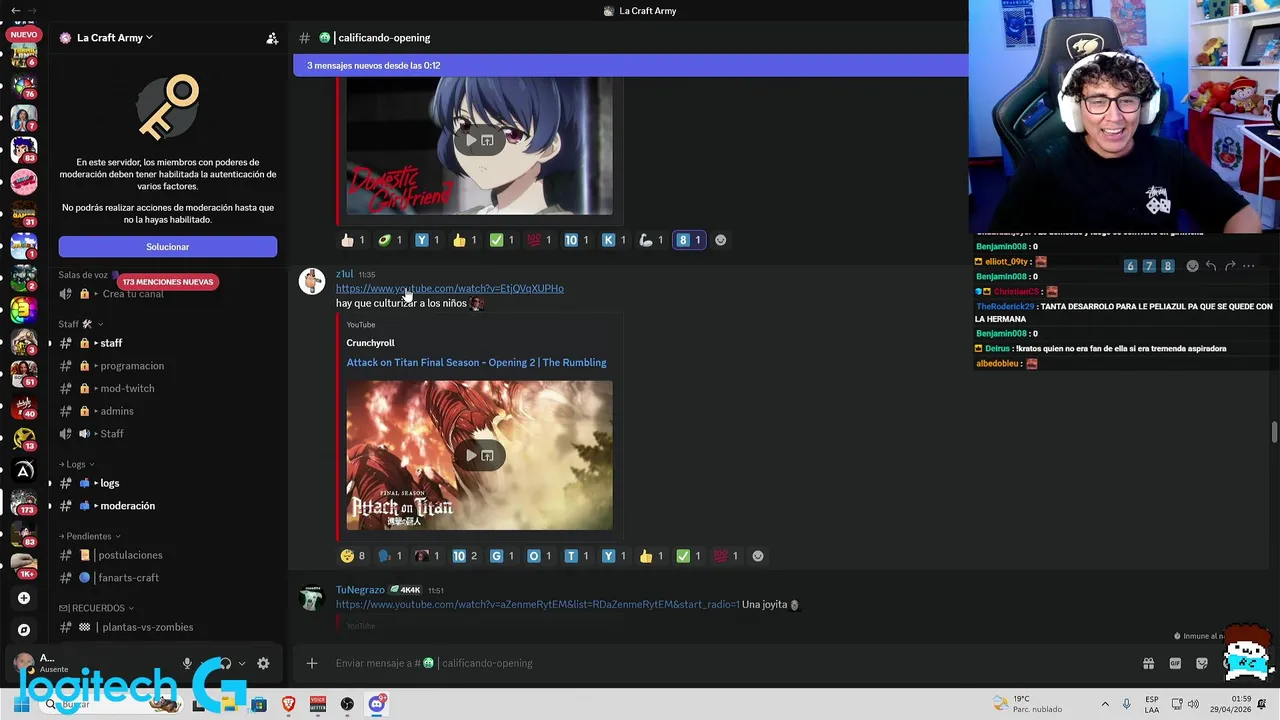The width and height of the screenshot is (1280, 720).
Task: Open Brave browser from the taskbar
Action: [x=289, y=704]
